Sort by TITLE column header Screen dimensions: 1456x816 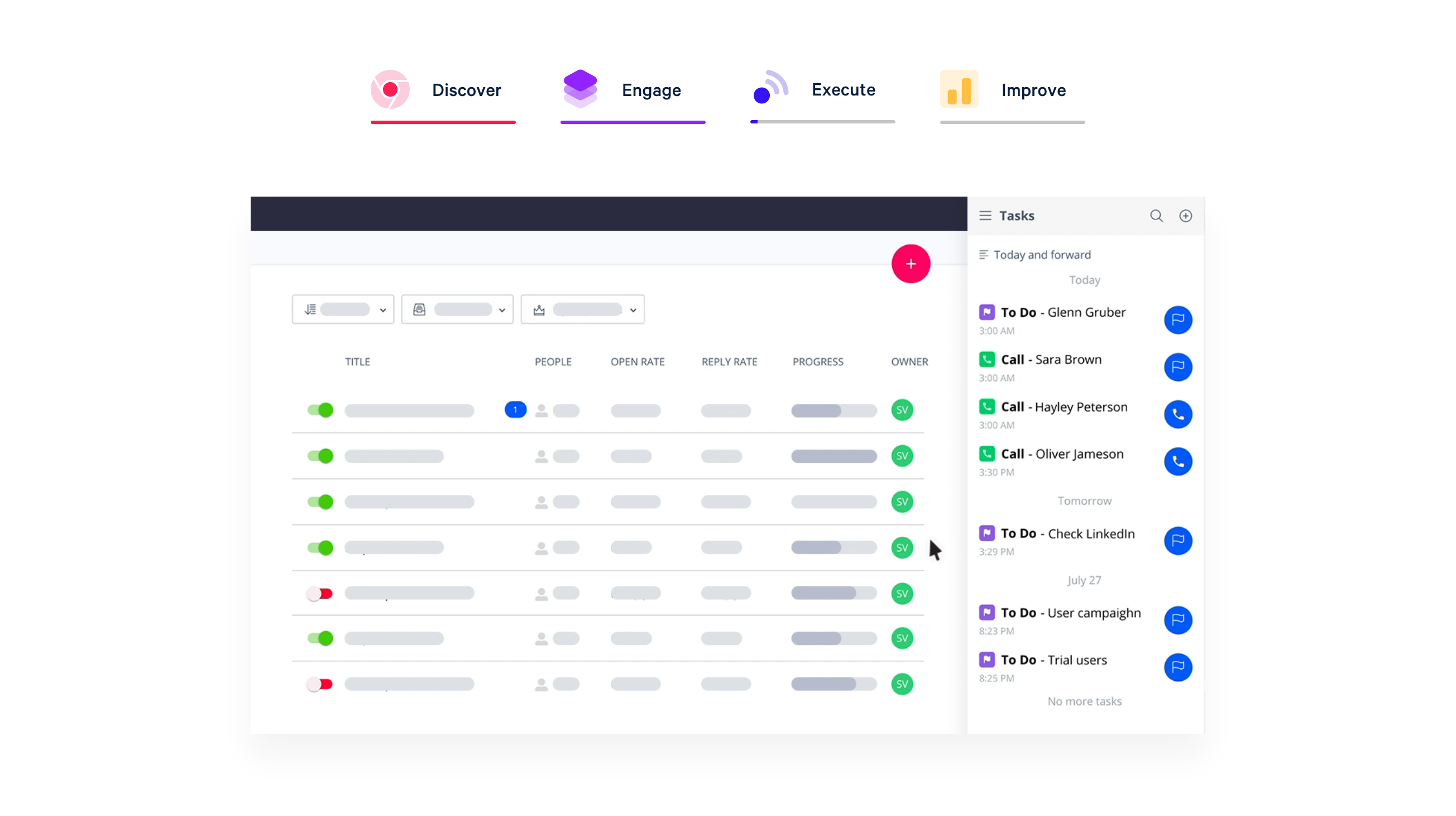(358, 362)
